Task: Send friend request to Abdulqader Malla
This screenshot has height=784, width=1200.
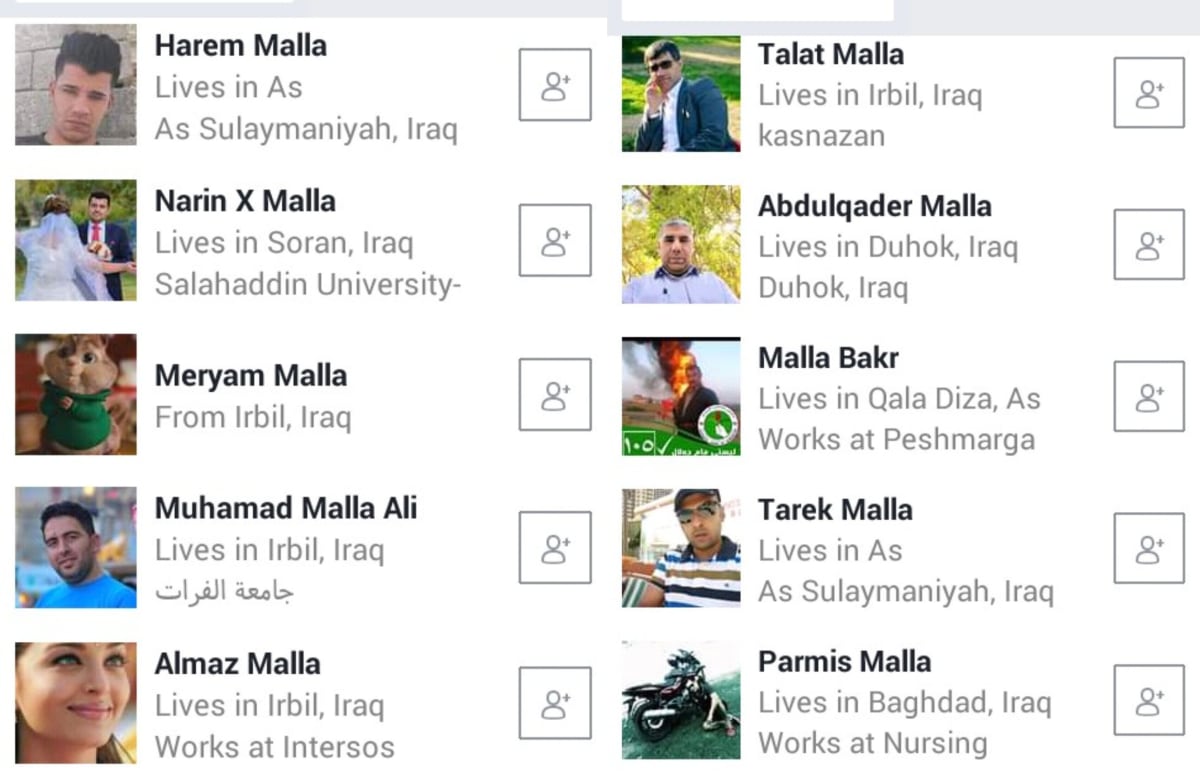Action: pos(1149,244)
